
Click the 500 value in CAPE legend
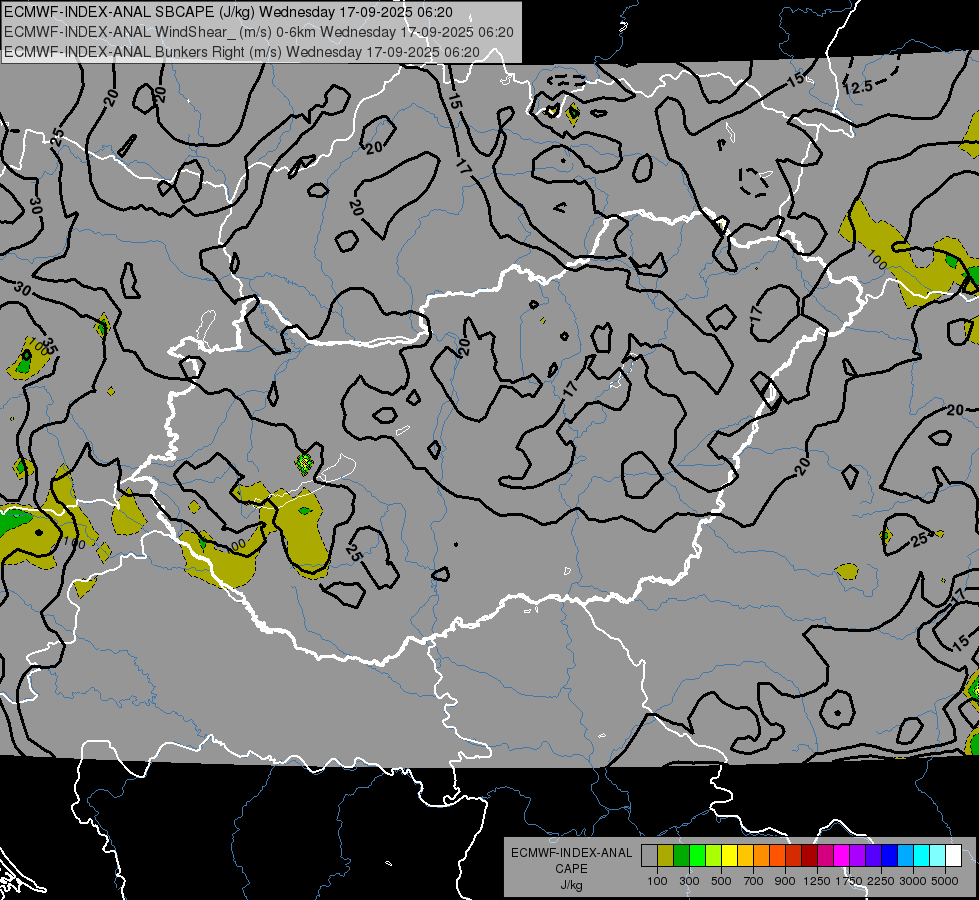[x=721, y=881]
